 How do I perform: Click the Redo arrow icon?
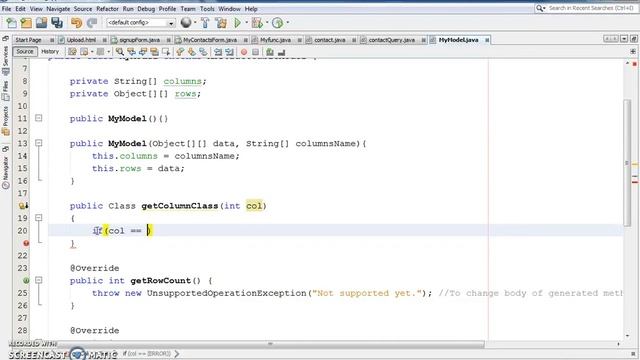click(92, 23)
